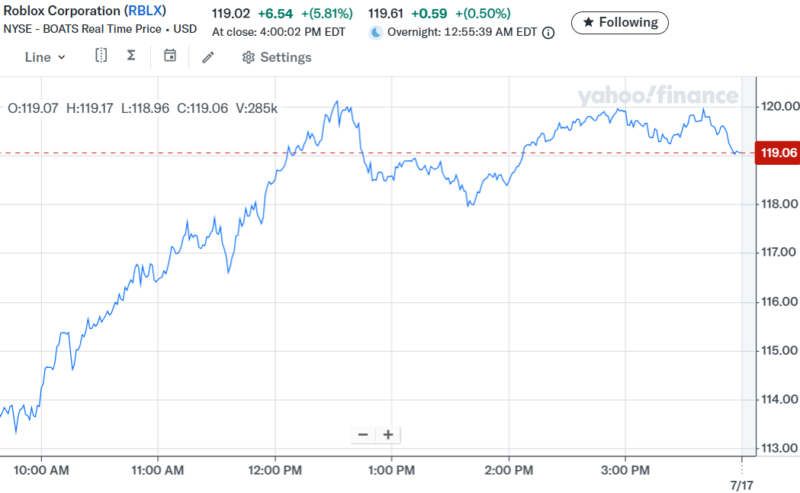This screenshot has height=493, width=800.
Task: Open the indicators sigma icon
Action: tap(131, 56)
